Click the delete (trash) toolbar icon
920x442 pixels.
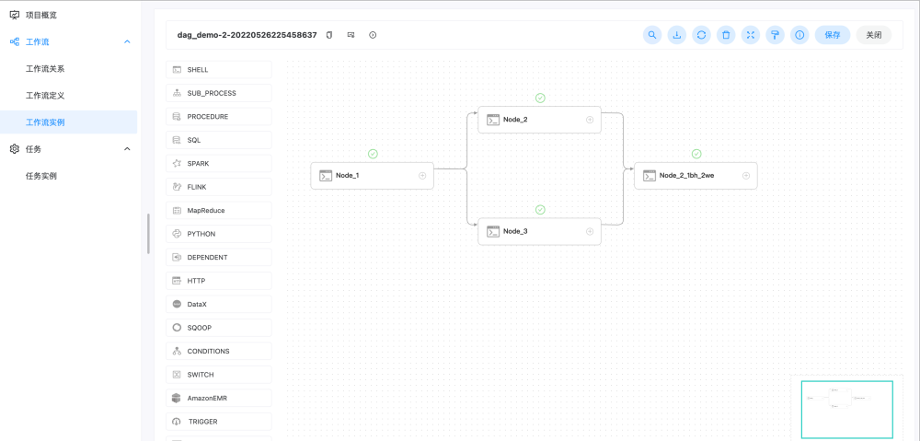click(726, 35)
